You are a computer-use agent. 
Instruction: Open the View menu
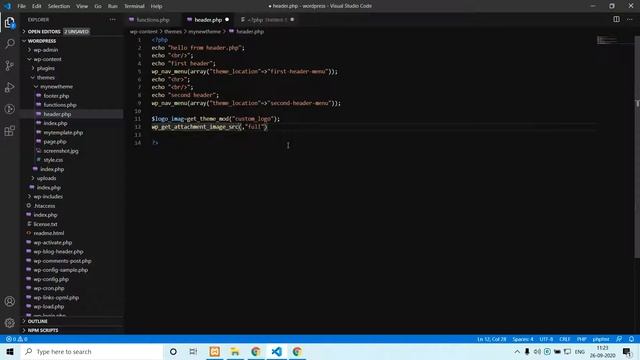(x=82, y=6)
